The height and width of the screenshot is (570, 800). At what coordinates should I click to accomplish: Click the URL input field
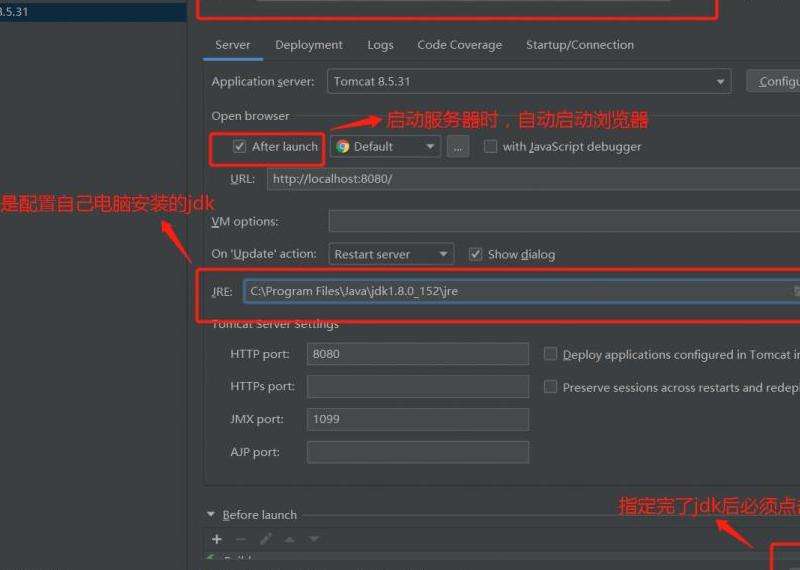pyautogui.click(x=533, y=179)
